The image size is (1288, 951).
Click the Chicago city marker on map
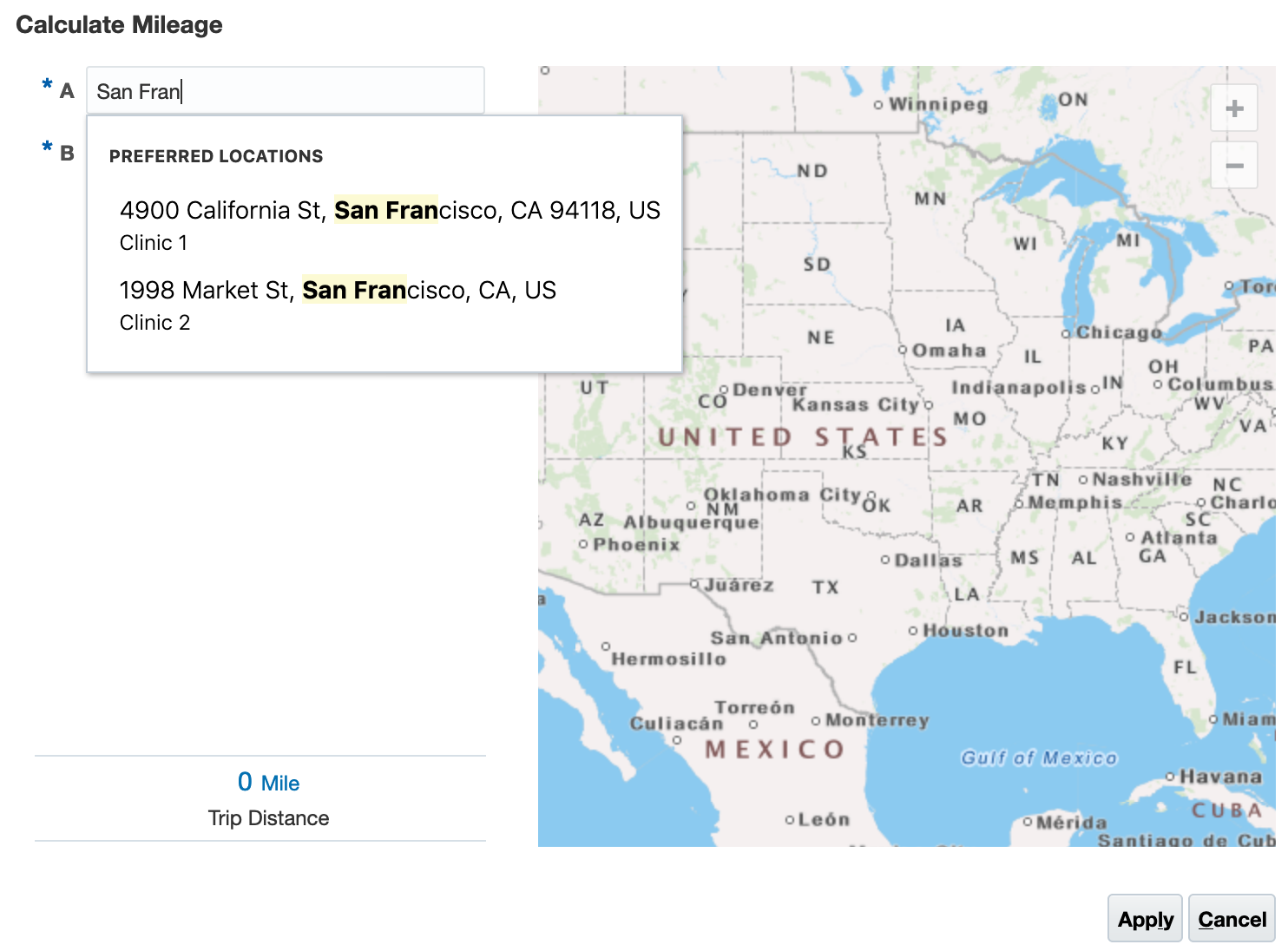[1067, 334]
